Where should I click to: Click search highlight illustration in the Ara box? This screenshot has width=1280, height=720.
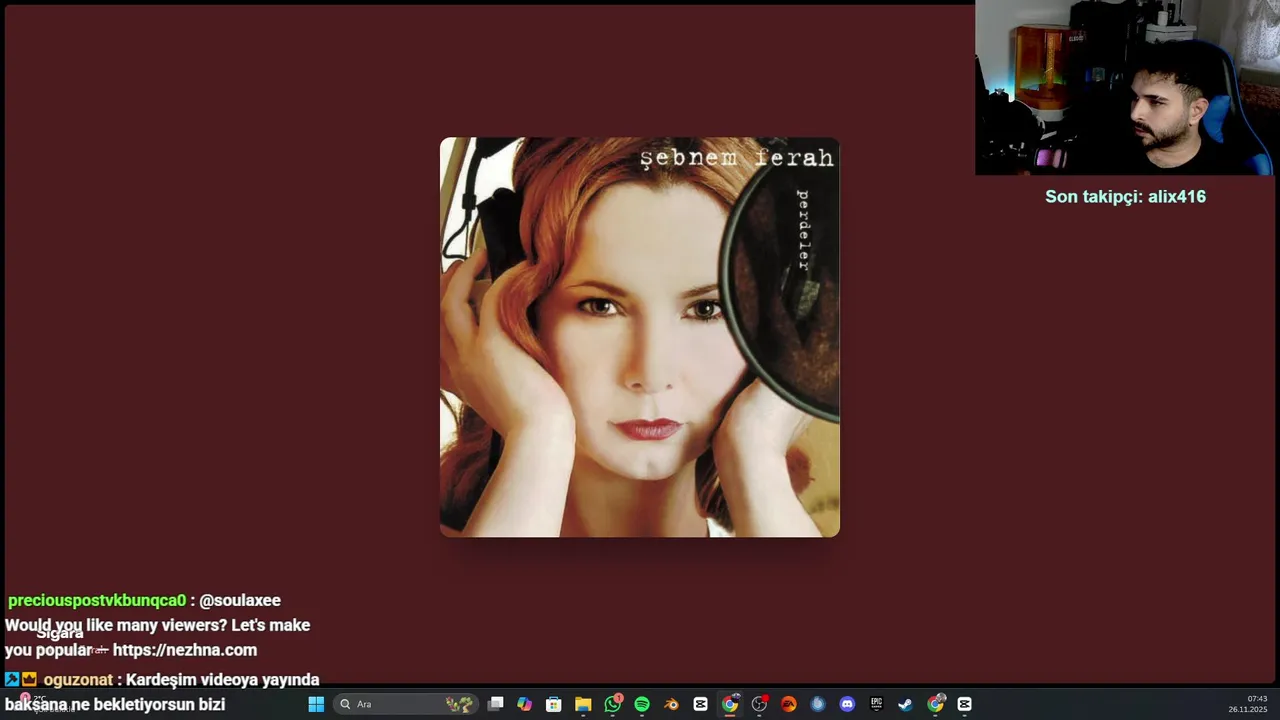click(x=459, y=704)
